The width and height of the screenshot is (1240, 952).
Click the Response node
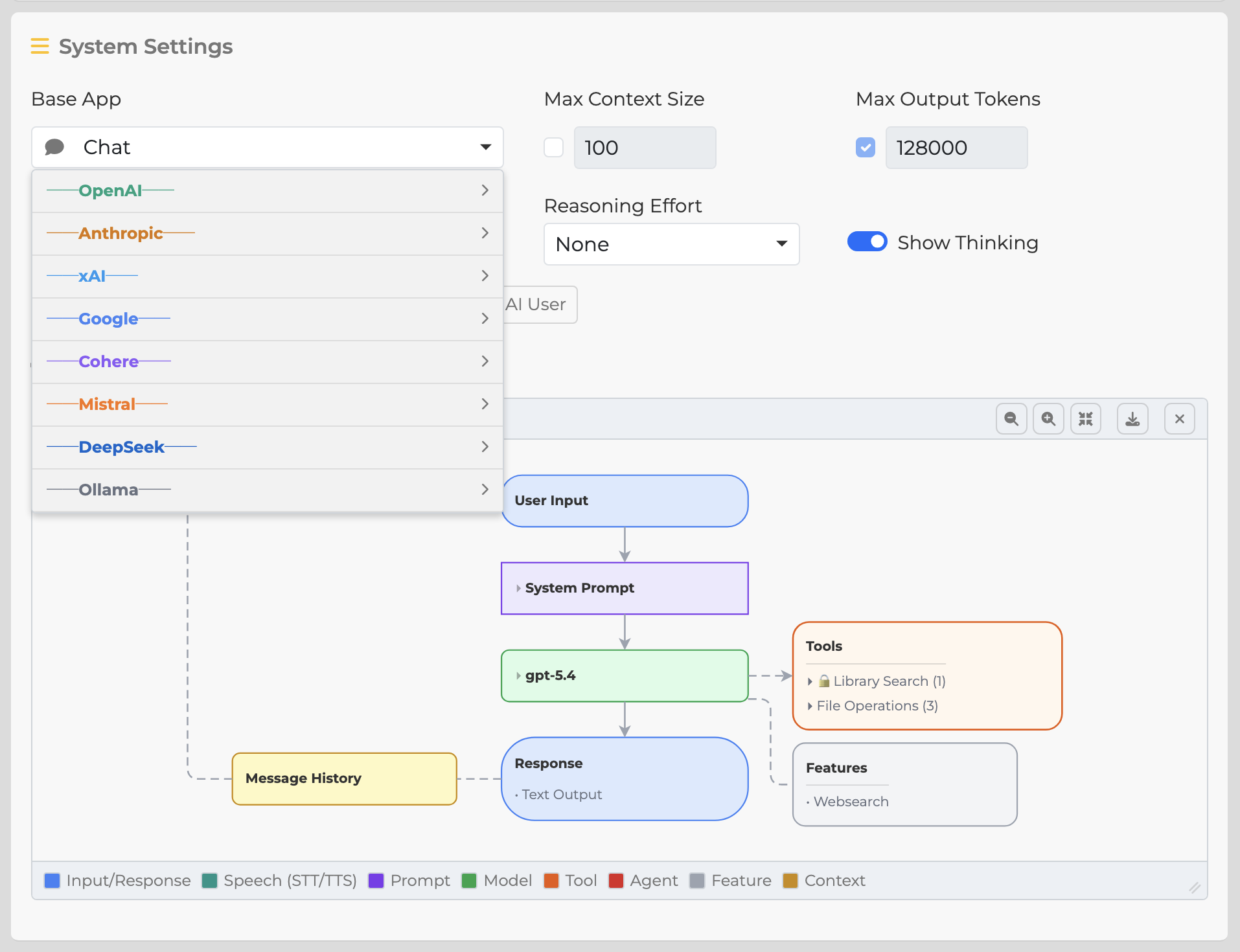click(625, 778)
